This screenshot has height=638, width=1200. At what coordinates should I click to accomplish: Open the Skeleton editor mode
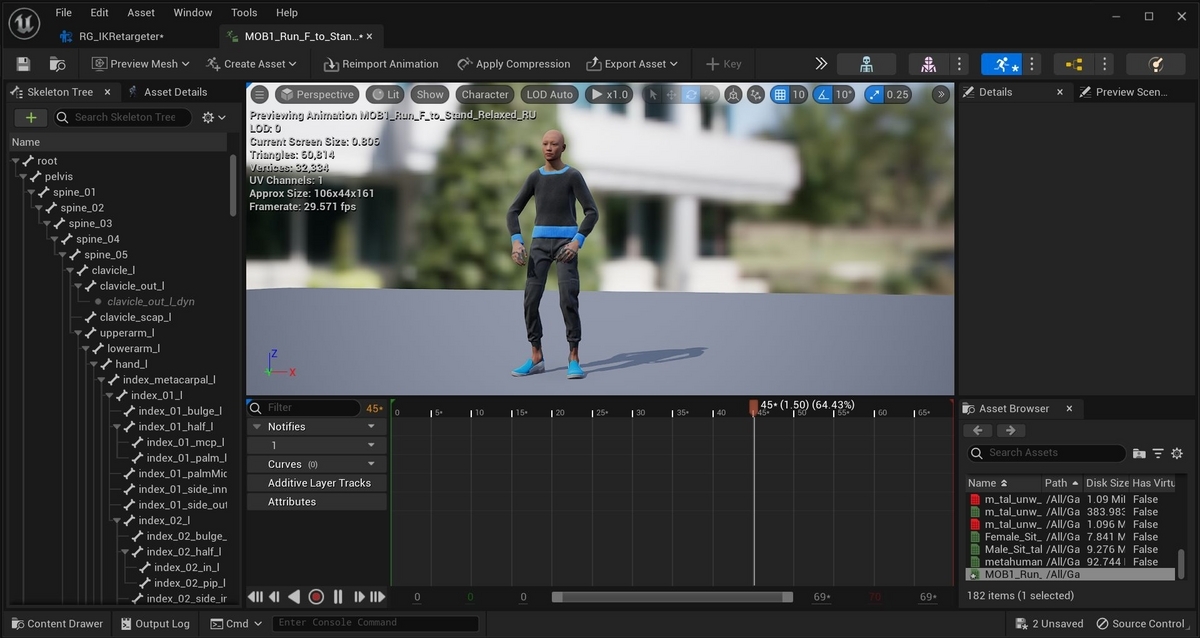[x=866, y=64]
